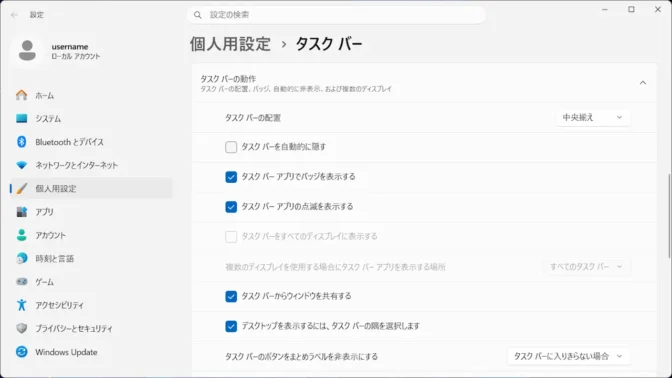Click the search magnifier icon
Image resolution: width=672 pixels, height=378 pixels.
coord(198,15)
